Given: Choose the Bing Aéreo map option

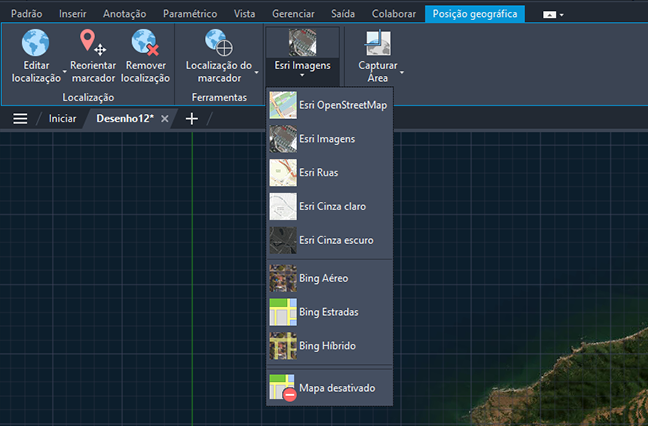Looking at the screenshot, I should [x=329, y=278].
